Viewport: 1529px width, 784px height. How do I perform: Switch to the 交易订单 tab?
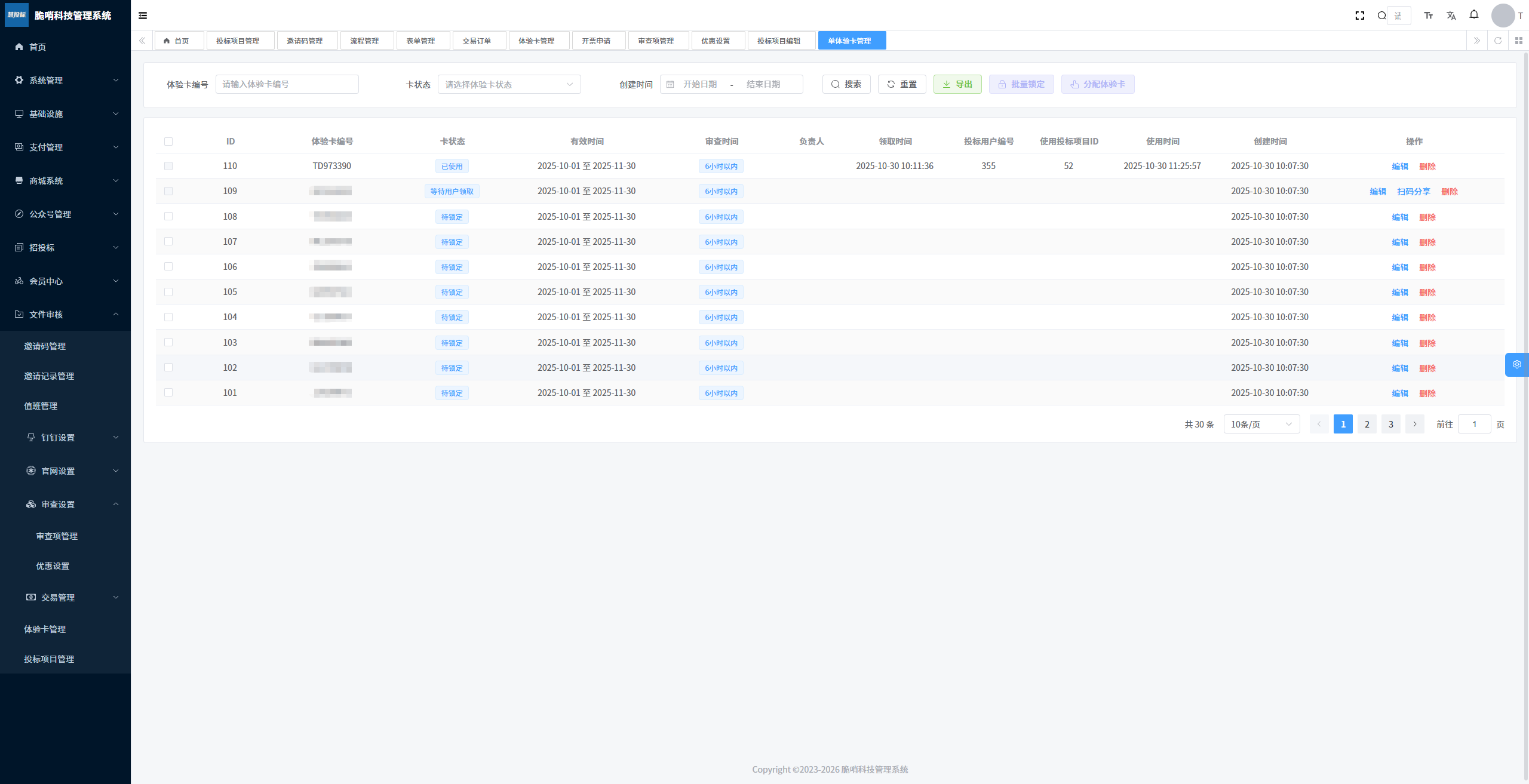(x=477, y=41)
